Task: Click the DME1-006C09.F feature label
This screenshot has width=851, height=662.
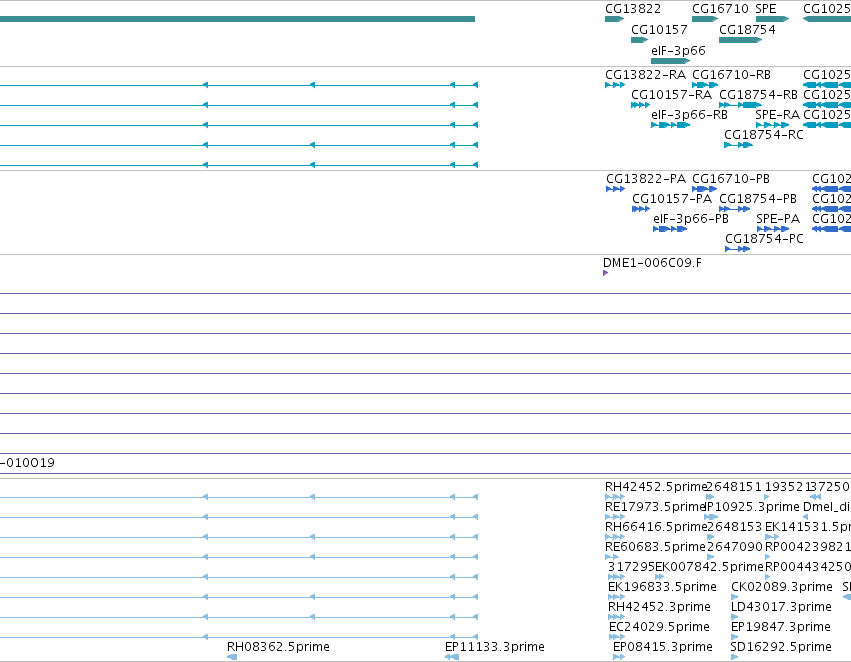Action: [652, 263]
